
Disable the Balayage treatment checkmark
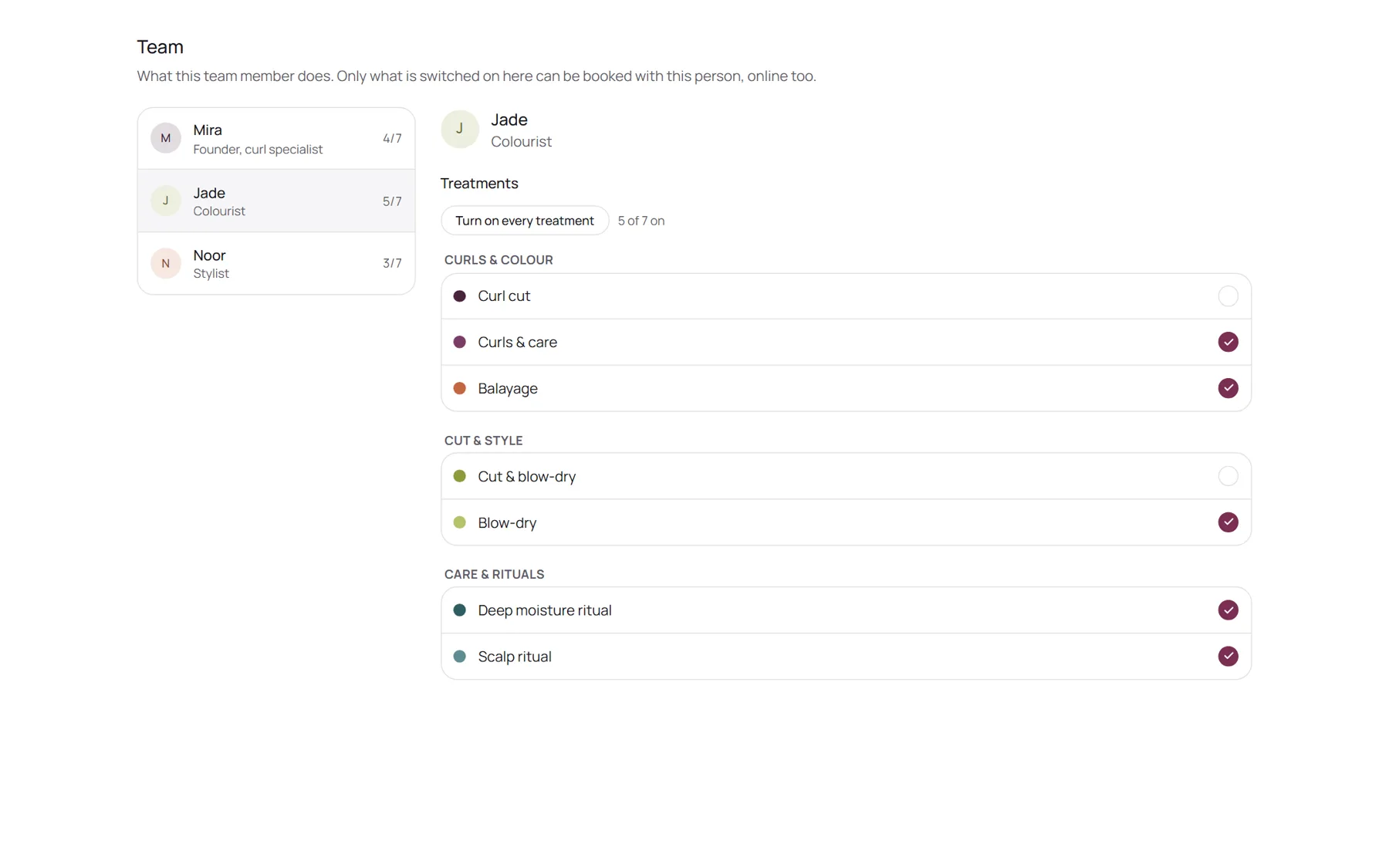pos(1228,388)
